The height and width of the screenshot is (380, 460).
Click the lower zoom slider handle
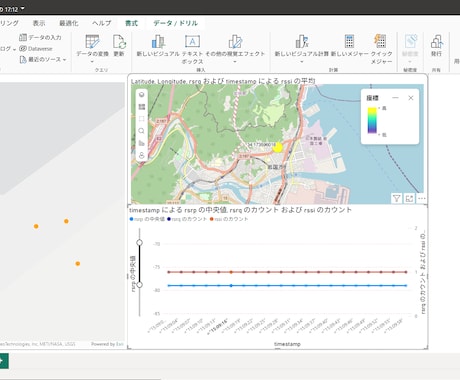[x=140, y=285]
